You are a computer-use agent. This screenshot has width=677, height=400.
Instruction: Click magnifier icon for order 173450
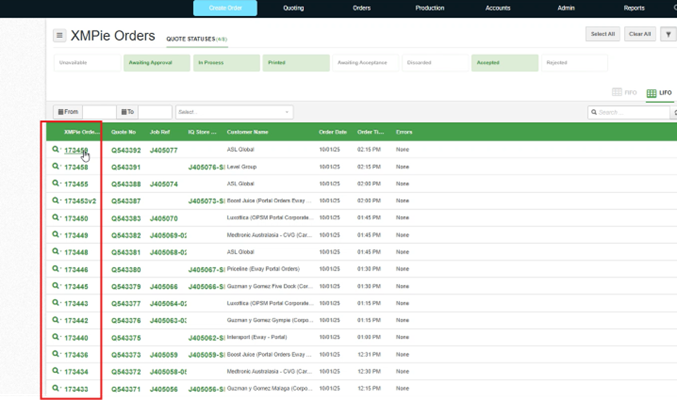(56, 217)
